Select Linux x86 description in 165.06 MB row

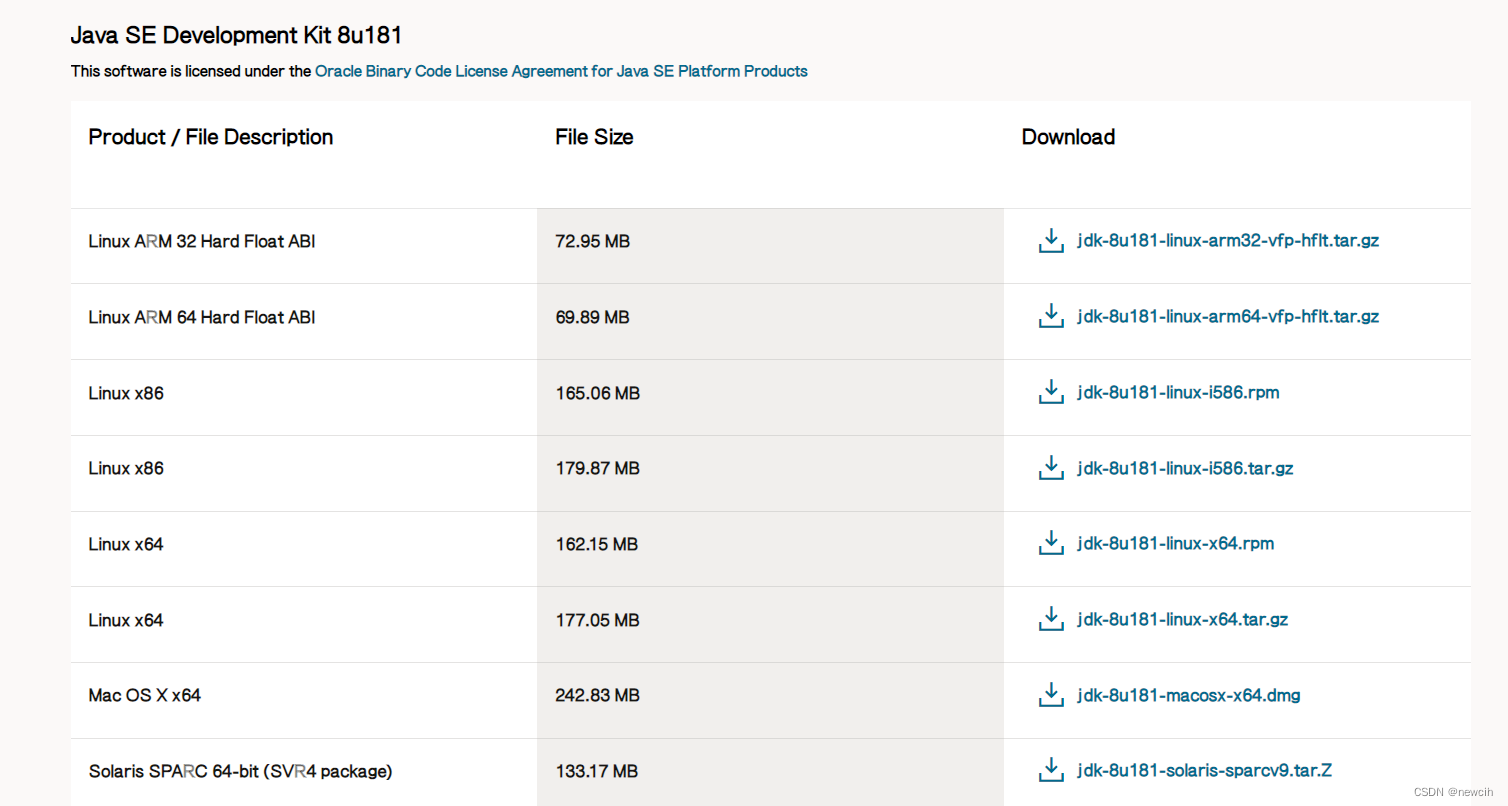click(126, 393)
